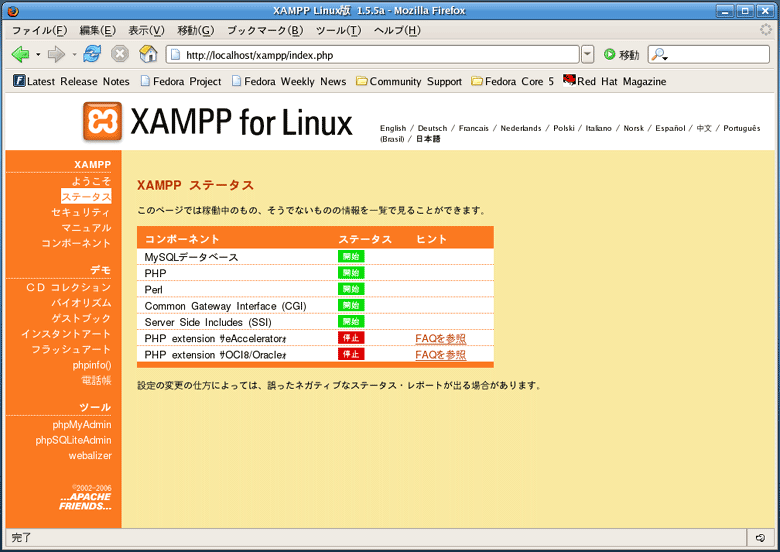Viewport: 780px width, 552px height.
Task: Switch language to Português (Brasil)
Action: [x=742, y=128]
